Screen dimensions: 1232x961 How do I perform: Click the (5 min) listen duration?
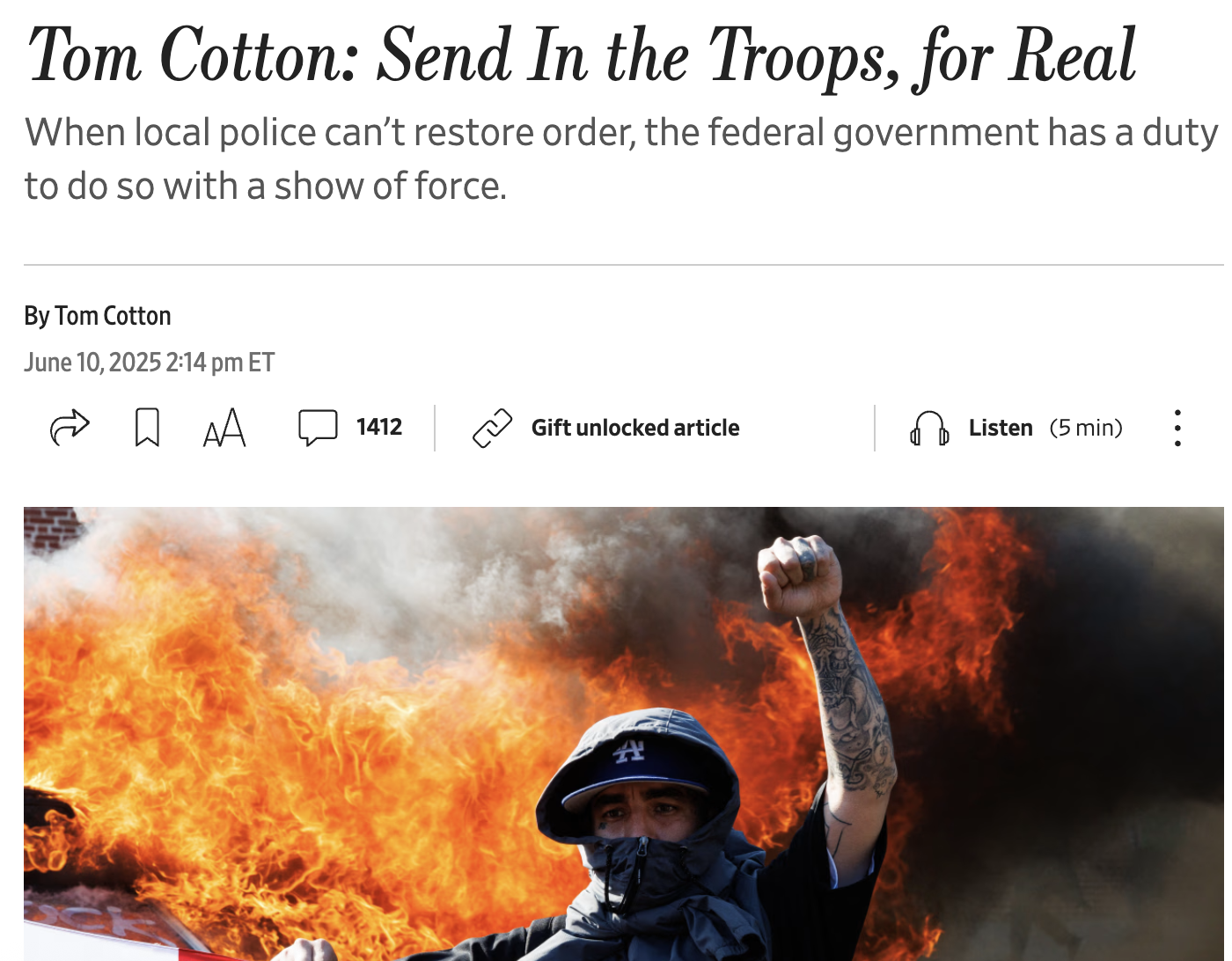click(x=1086, y=428)
